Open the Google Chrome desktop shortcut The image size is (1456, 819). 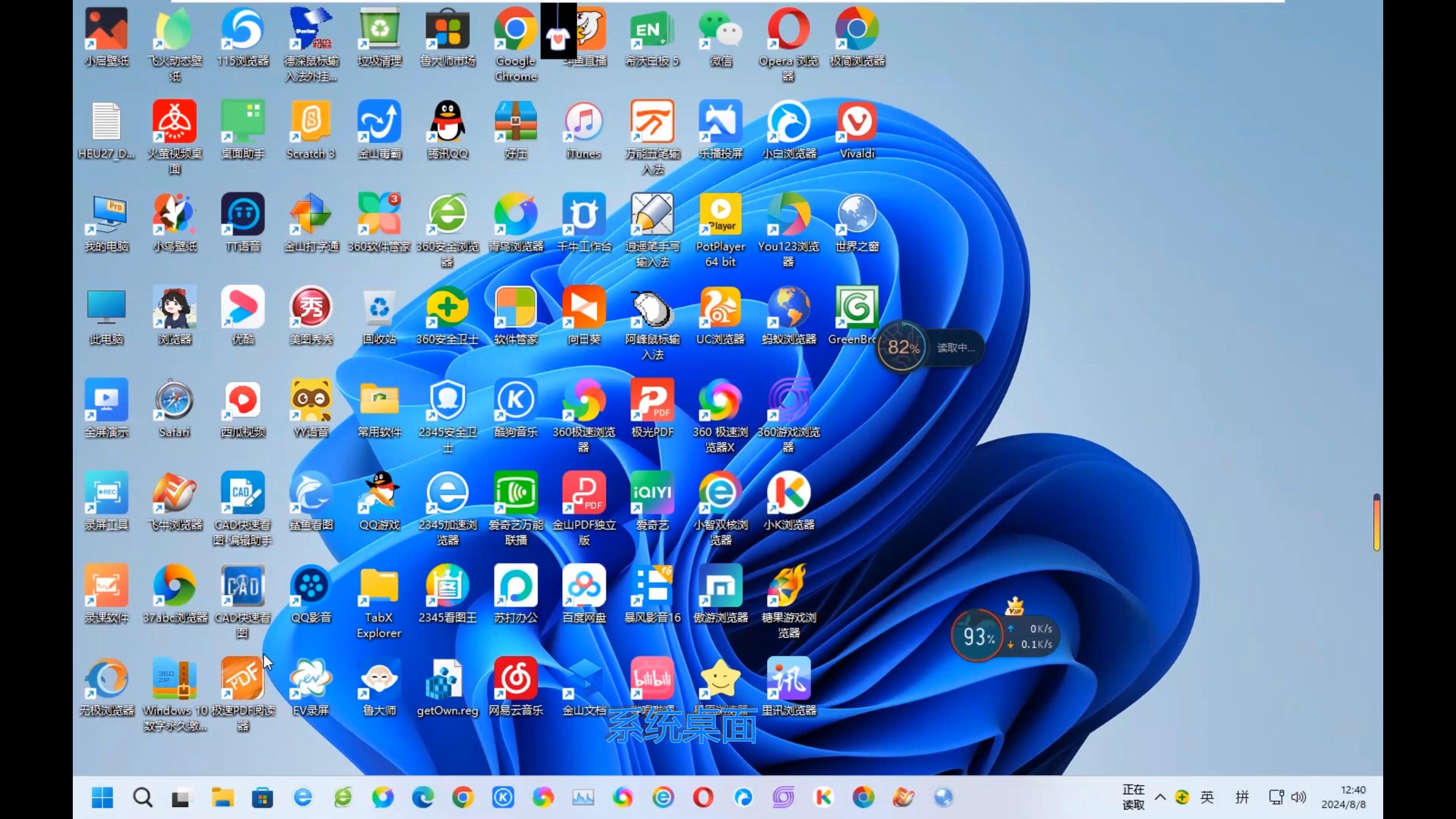[515, 44]
